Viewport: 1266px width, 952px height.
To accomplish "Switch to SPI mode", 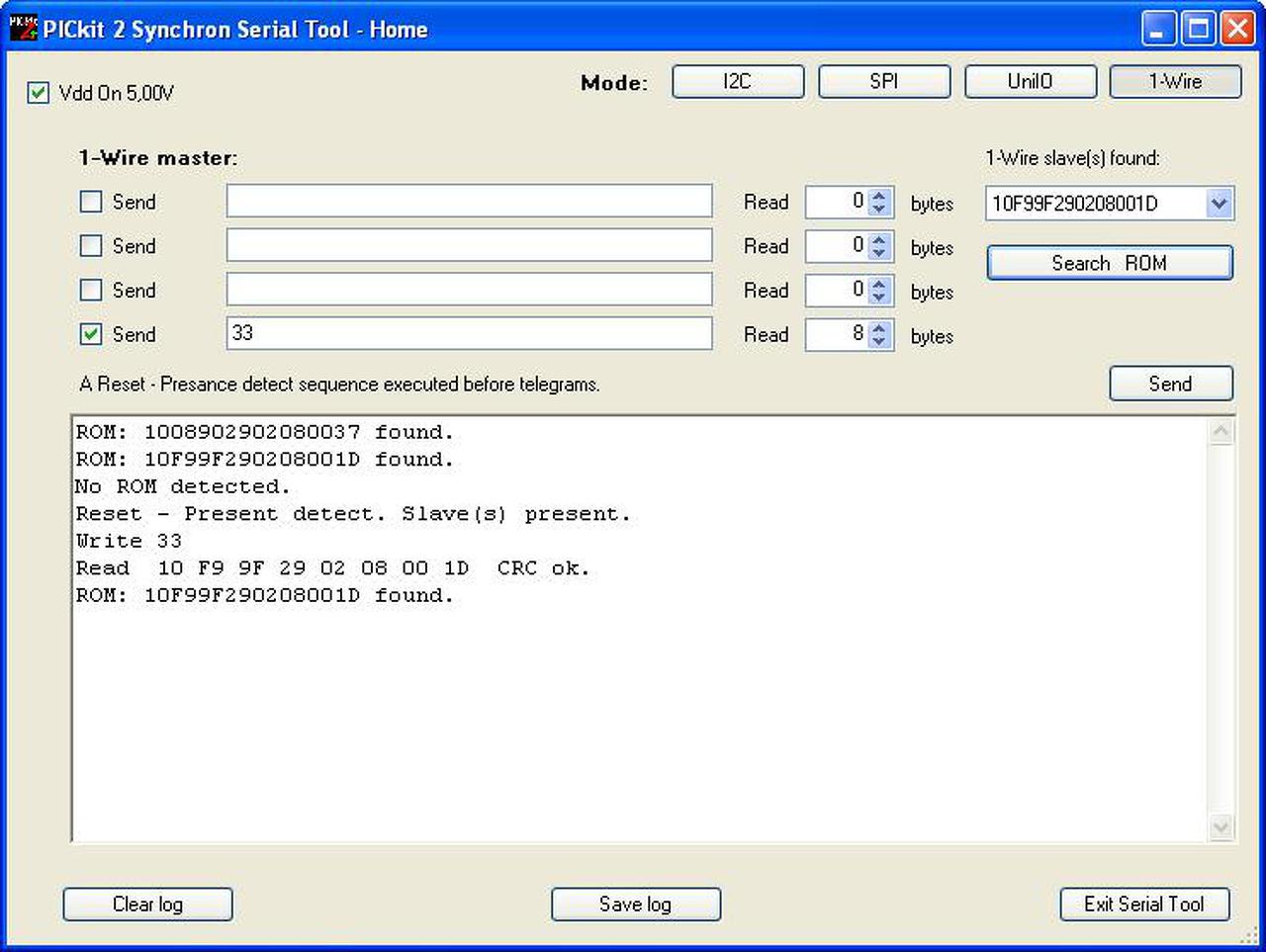I will pyautogui.click(x=884, y=81).
